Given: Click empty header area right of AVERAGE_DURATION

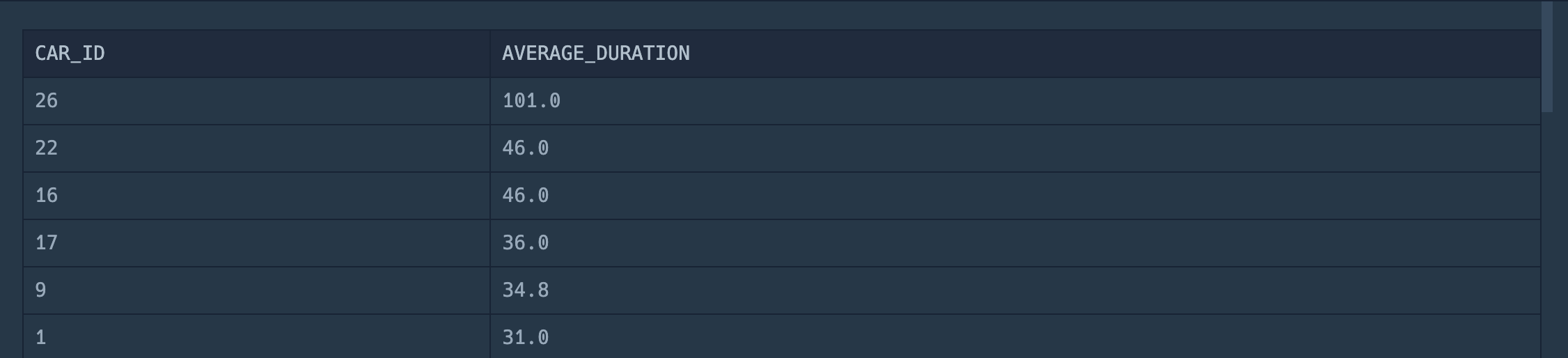Looking at the screenshot, I should tap(1114, 54).
